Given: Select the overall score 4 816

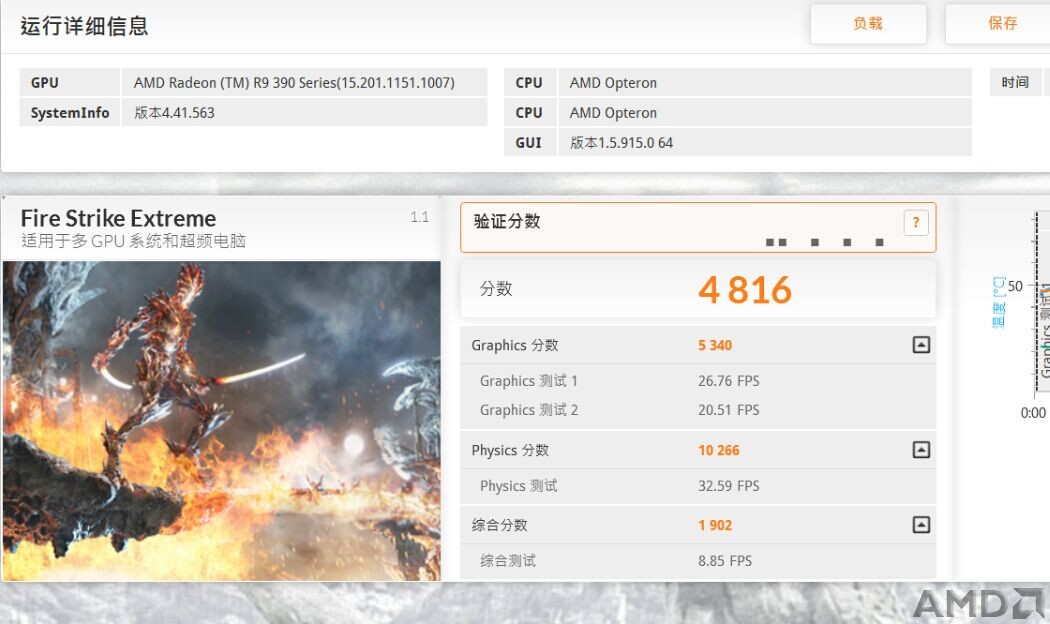Looking at the screenshot, I should pyautogui.click(x=745, y=290).
